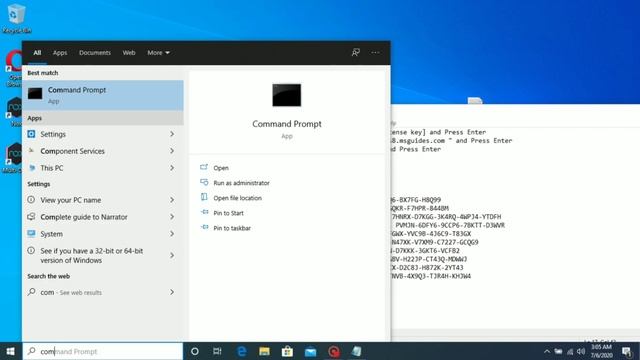The width and height of the screenshot is (640, 360).
Task: Open Microsoft Store from taskbar
Action: (x=287, y=351)
